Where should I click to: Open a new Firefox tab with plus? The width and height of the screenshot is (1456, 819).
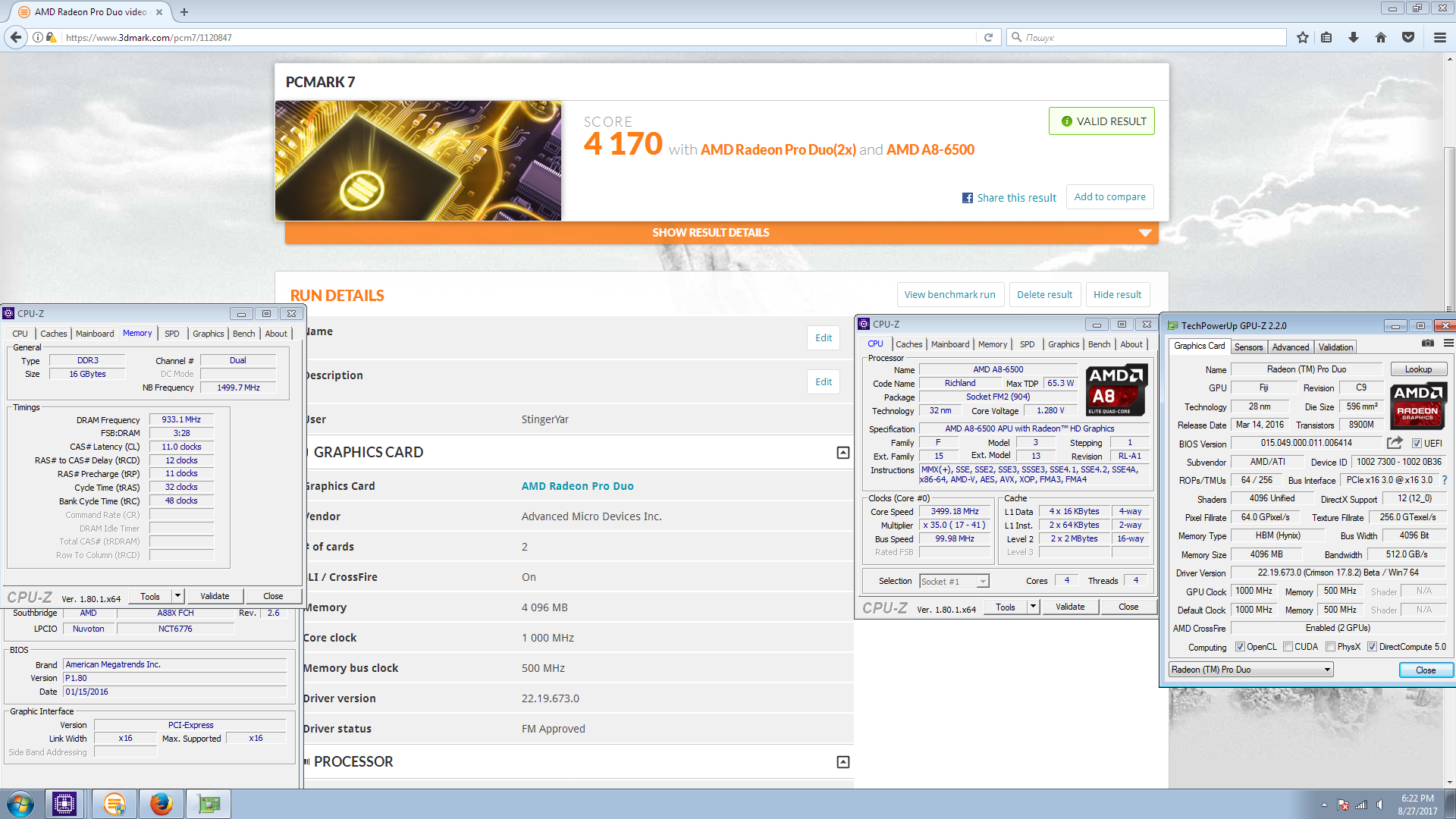(x=184, y=12)
